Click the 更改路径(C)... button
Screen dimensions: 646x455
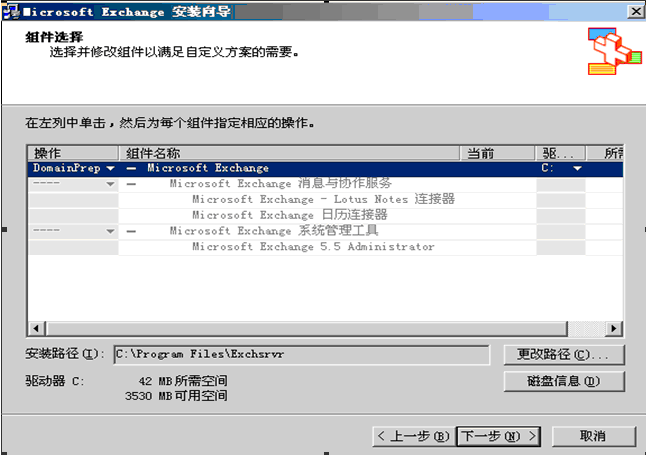coord(564,354)
